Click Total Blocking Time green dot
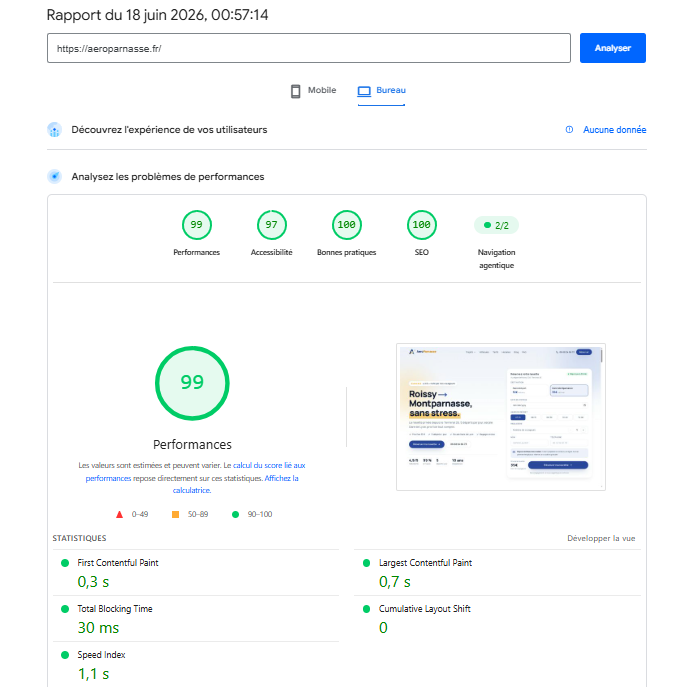This screenshot has height=687, width=698. point(65,609)
